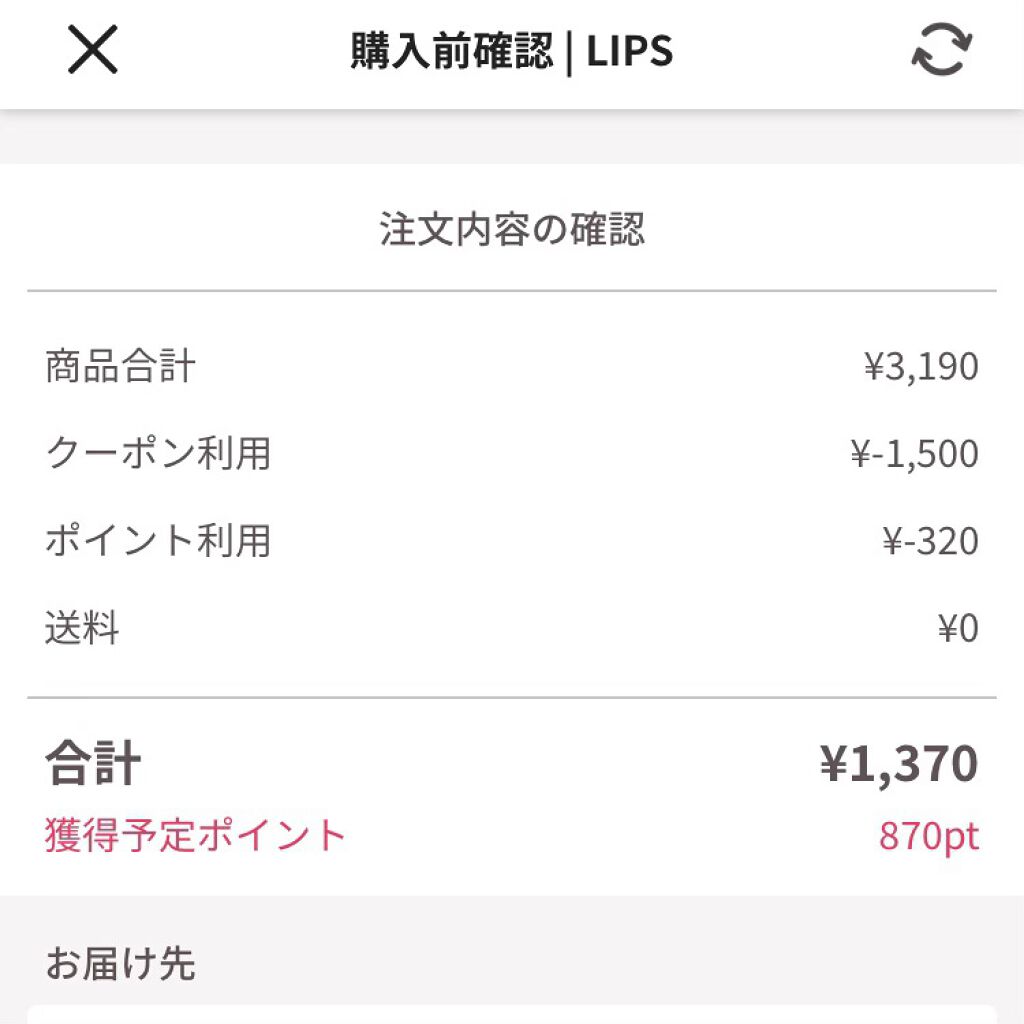Tap the 商品合計 label
Screen dimensions: 1024x1024
(120, 367)
